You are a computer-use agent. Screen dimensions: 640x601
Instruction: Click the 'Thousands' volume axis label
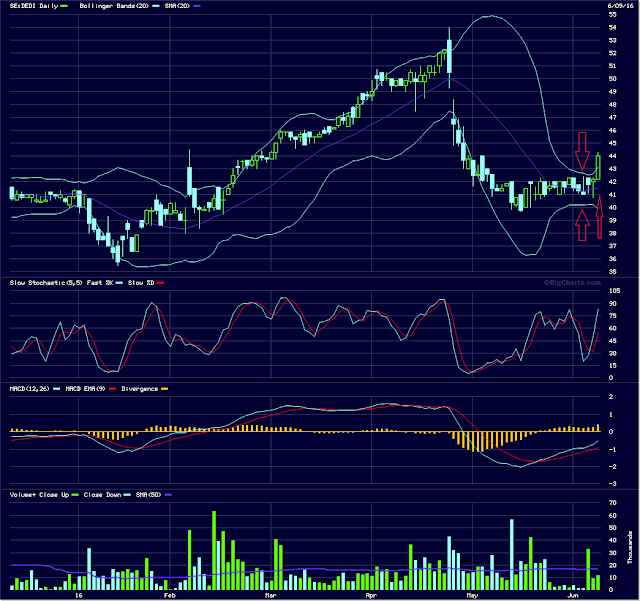(630, 548)
